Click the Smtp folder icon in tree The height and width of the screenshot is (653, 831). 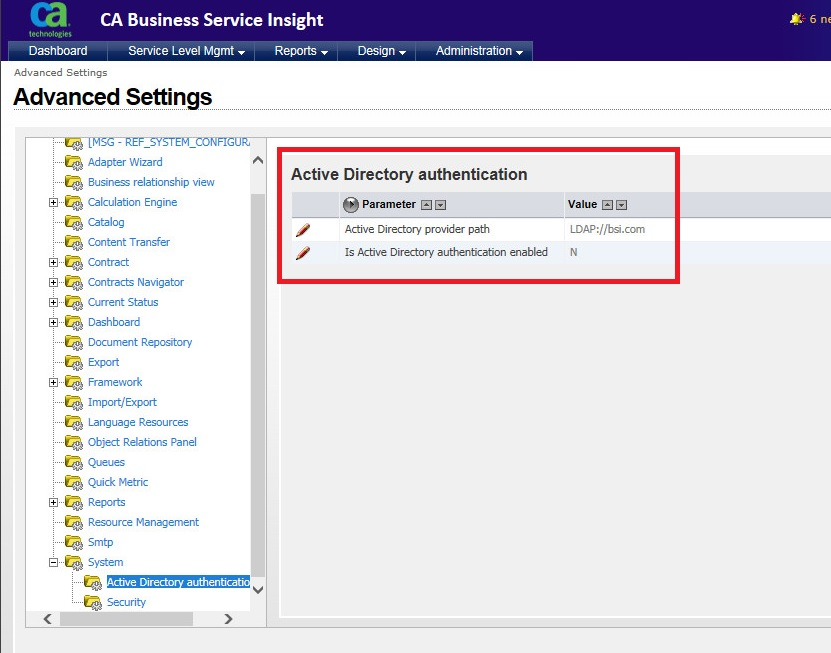point(73,542)
